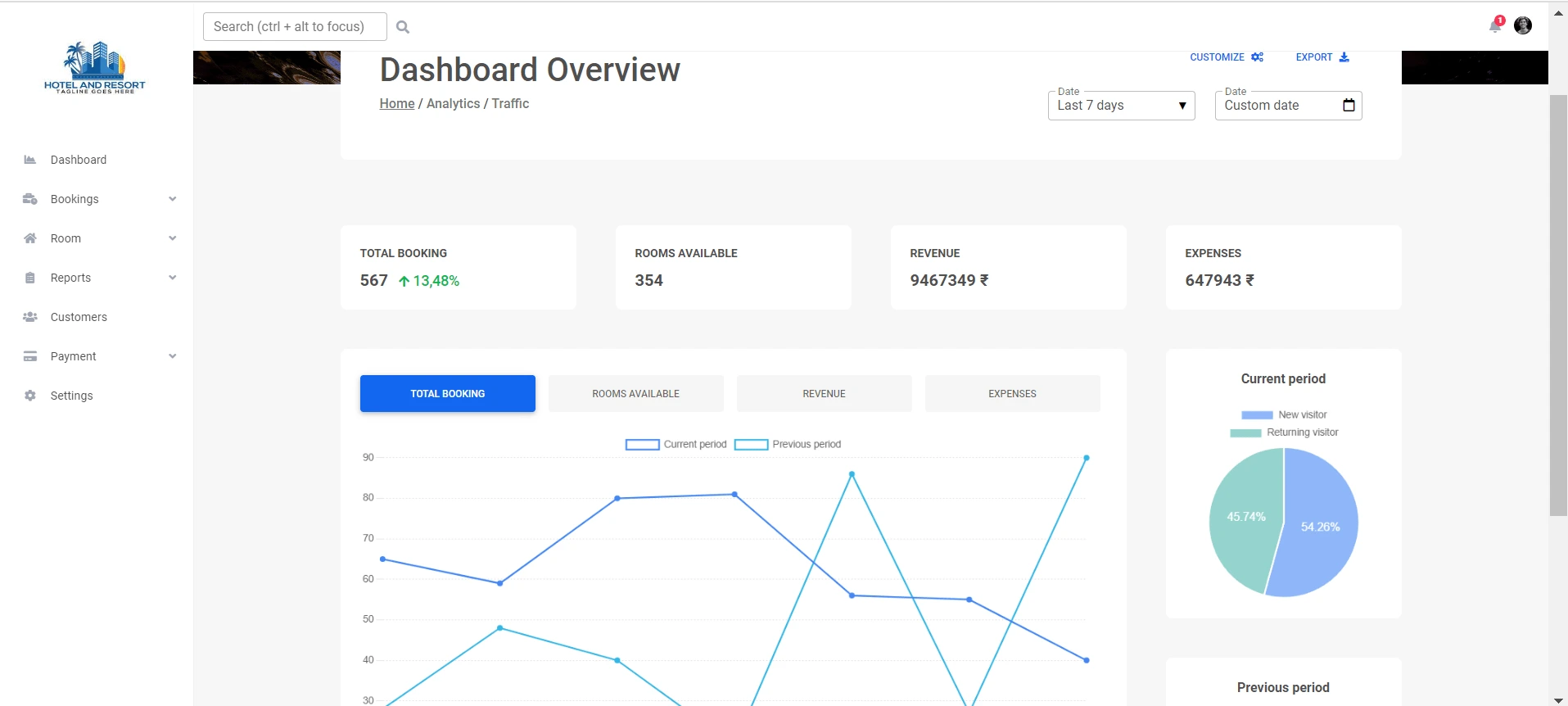Click the Total Booking value 567

point(374,281)
